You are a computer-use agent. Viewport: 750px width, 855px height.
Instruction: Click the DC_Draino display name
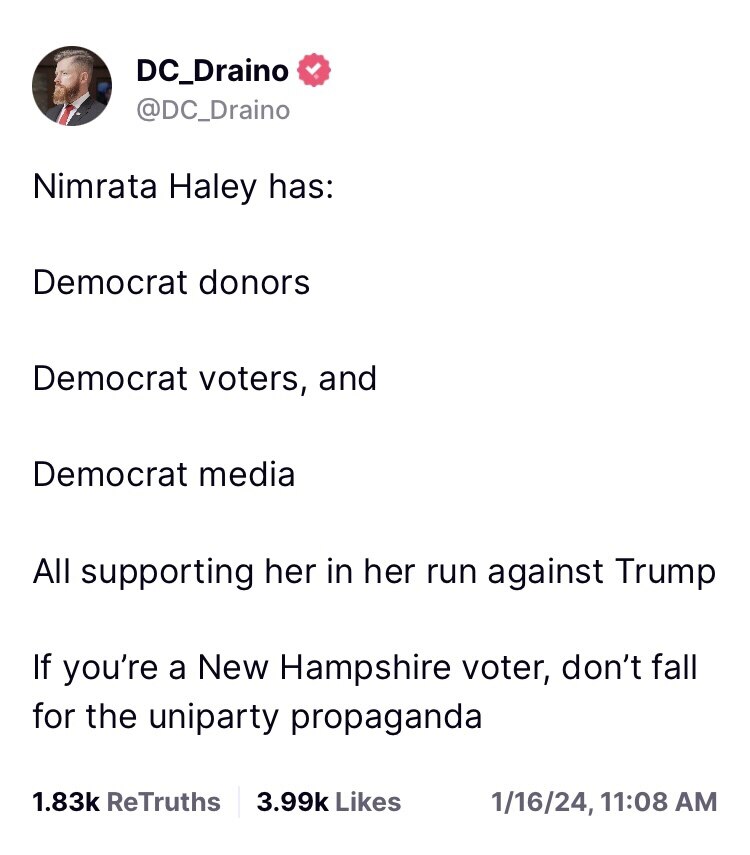(x=212, y=71)
